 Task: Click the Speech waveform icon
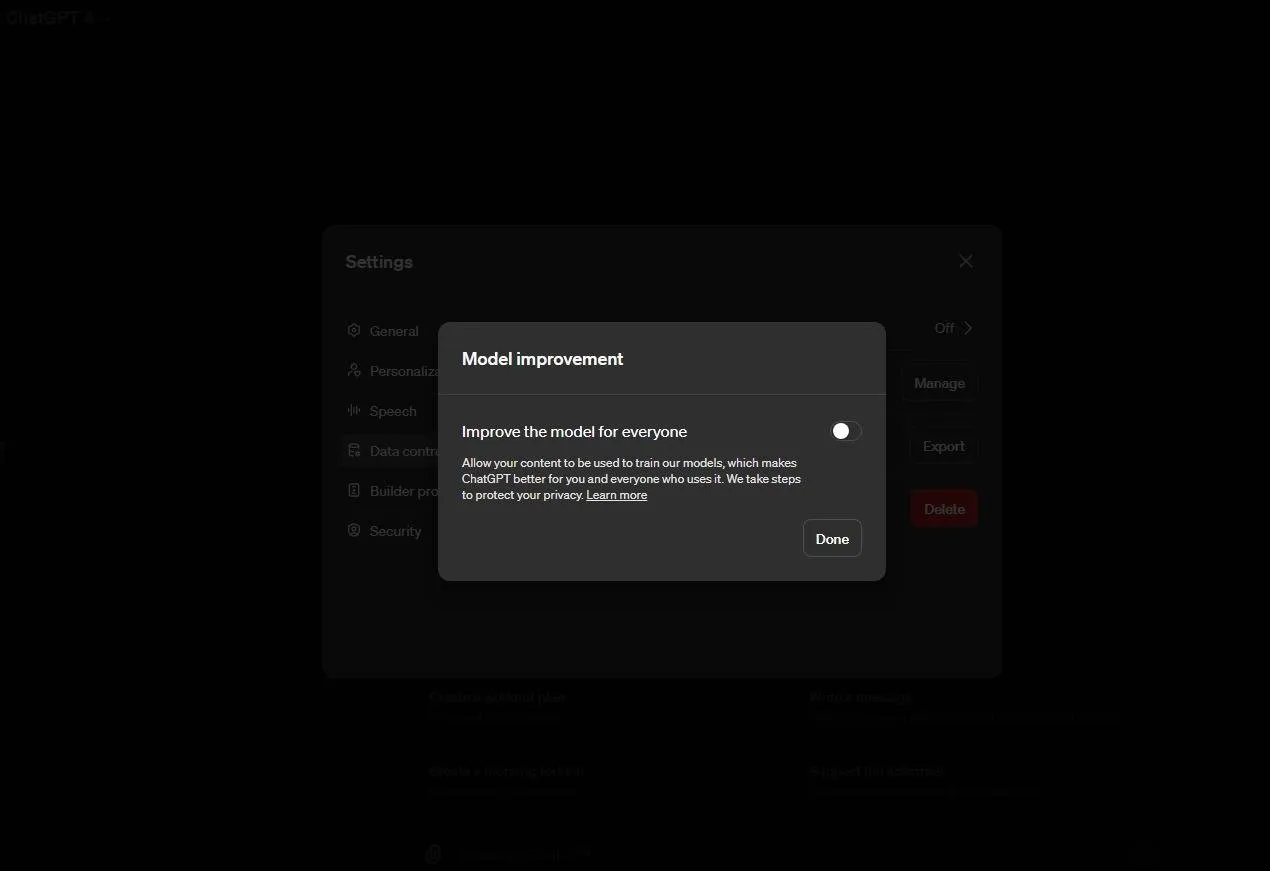coord(354,411)
